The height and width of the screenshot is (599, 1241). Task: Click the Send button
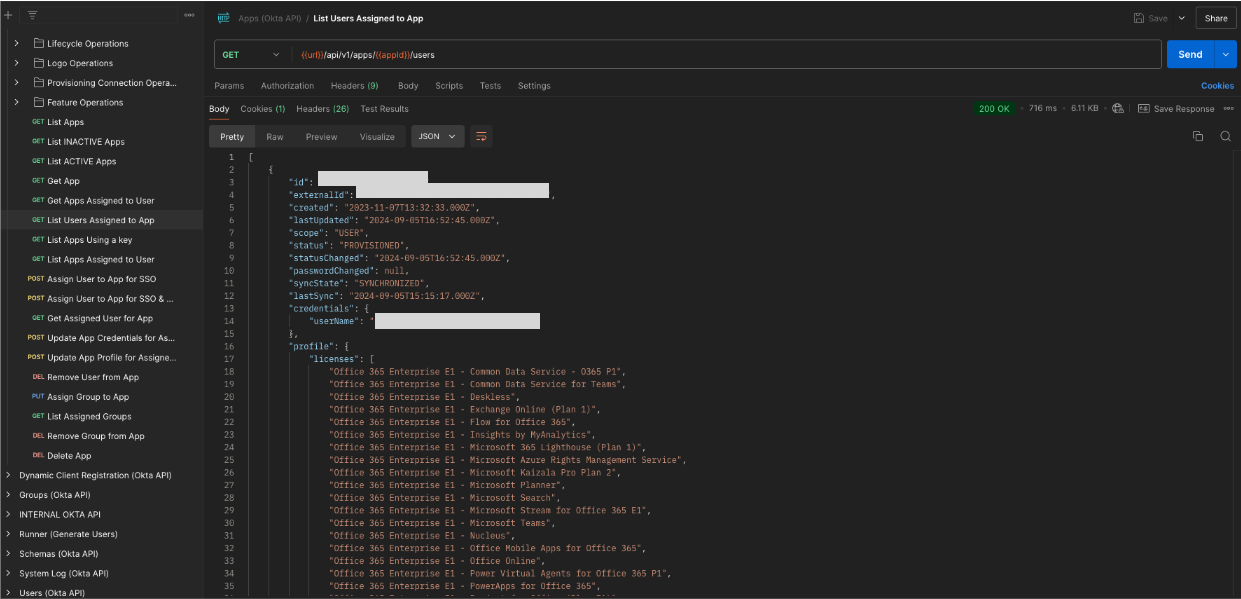[x=1188, y=53]
